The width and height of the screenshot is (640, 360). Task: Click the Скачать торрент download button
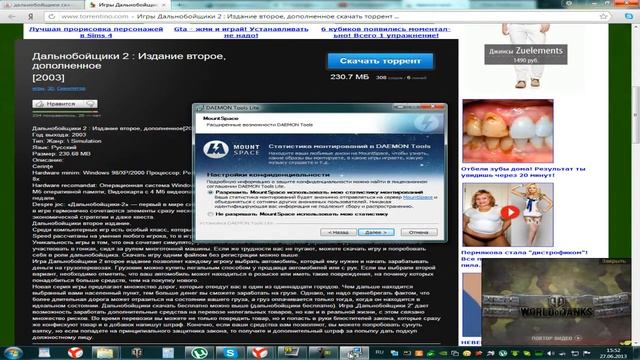[380, 61]
